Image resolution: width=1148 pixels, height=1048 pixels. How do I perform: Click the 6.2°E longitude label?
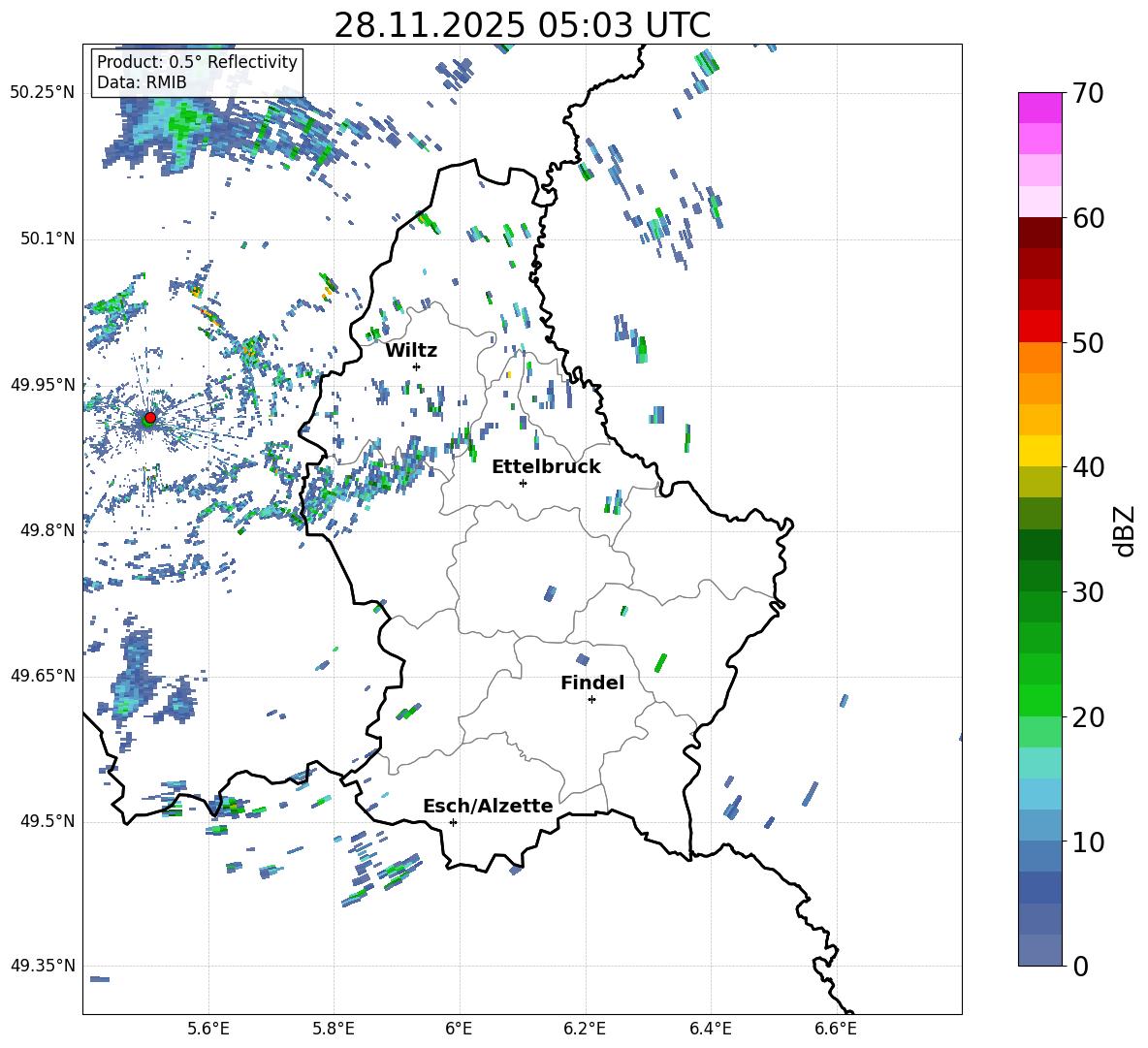pos(585,1030)
